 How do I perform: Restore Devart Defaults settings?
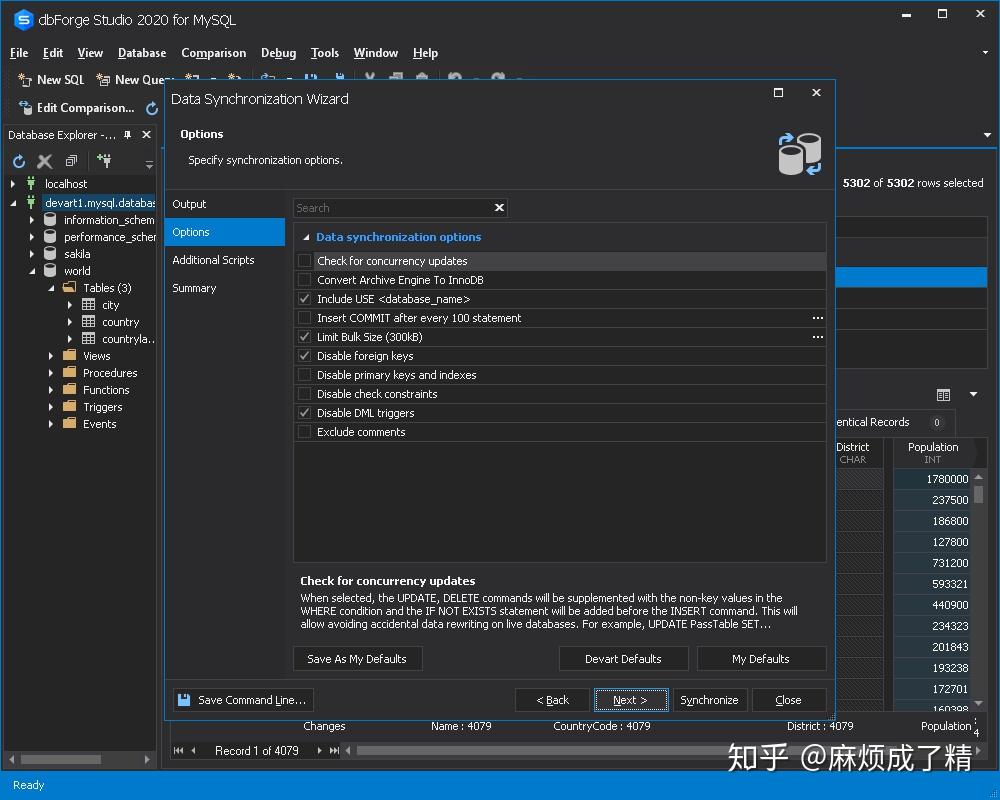[x=624, y=658]
